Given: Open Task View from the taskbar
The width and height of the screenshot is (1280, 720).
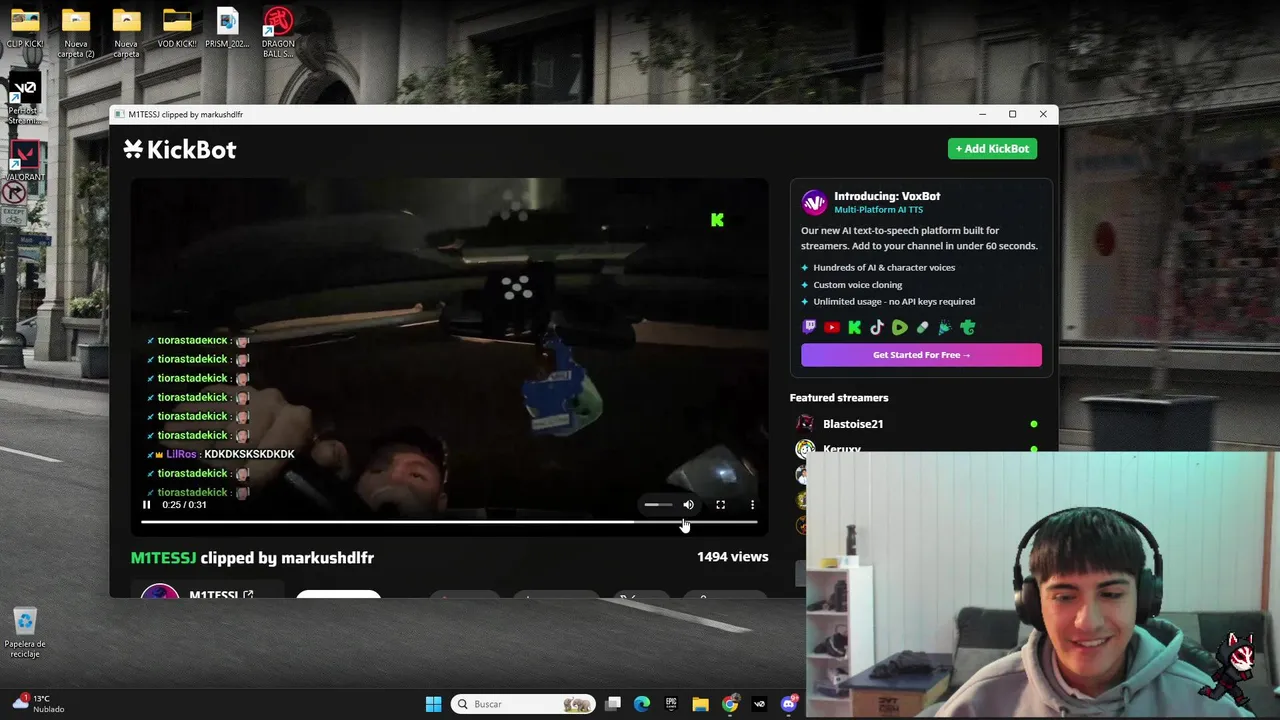Looking at the screenshot, I should pyautogui.click(x=613, y=704).
